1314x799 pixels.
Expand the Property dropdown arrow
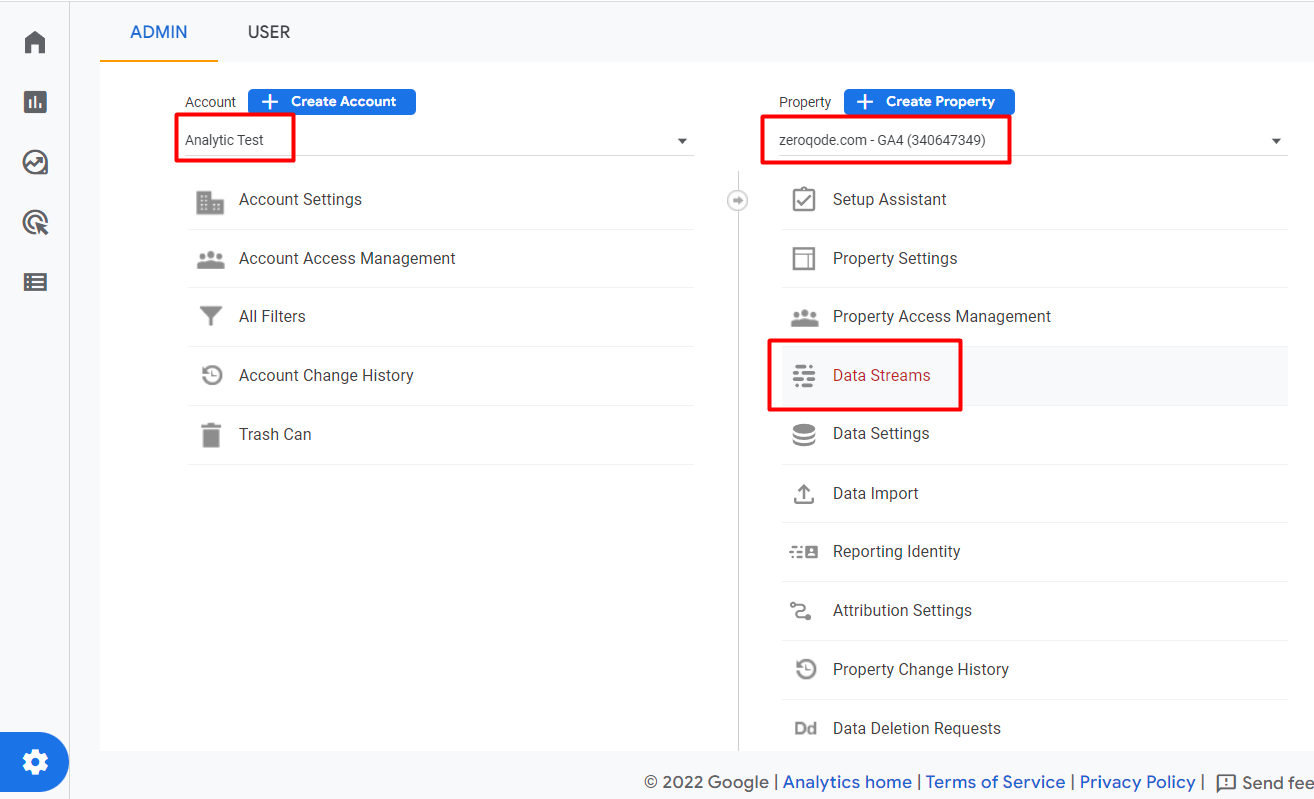(x=1276, y=141)
